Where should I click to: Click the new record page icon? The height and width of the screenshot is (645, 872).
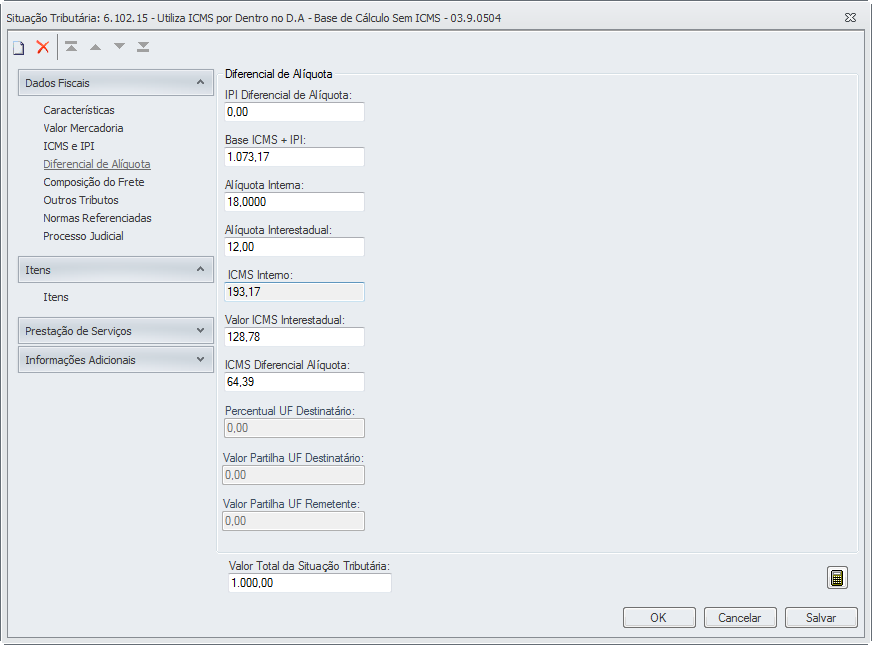point(18,47)
